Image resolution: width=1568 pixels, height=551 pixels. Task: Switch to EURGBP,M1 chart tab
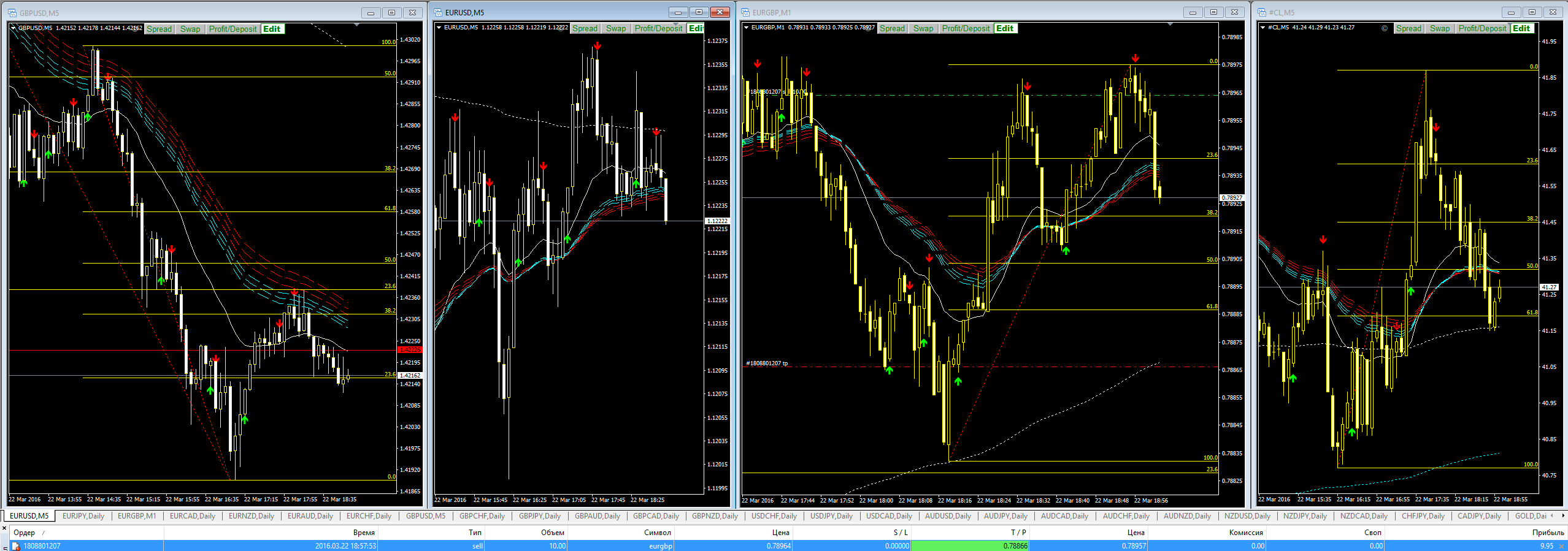[137, 515]
